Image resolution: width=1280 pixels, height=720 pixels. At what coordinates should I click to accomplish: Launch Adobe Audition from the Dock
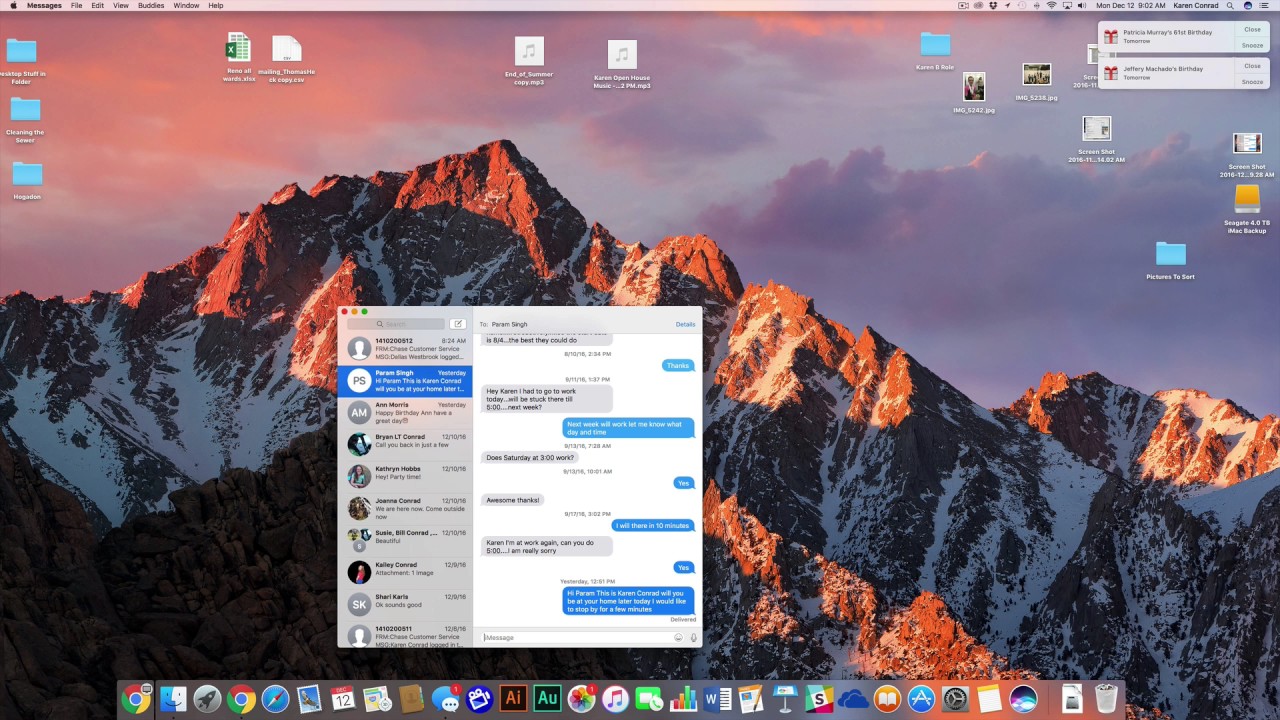pos(547,699)
